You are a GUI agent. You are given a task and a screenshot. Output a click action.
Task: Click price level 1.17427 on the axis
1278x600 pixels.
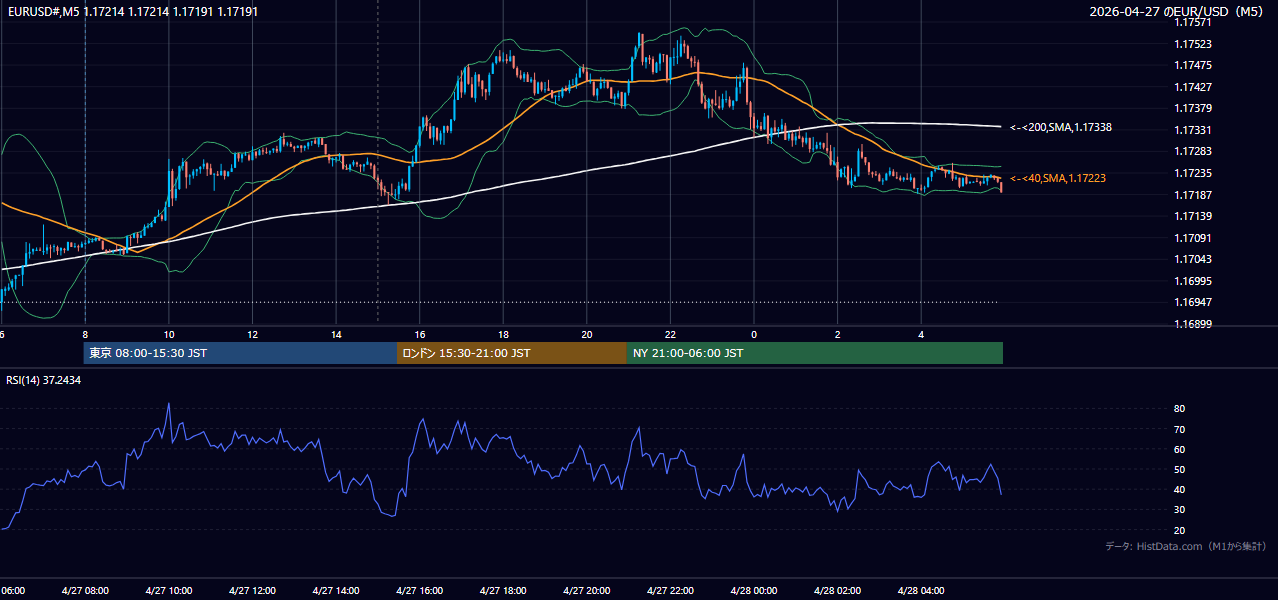click(x=1192, y=87)
